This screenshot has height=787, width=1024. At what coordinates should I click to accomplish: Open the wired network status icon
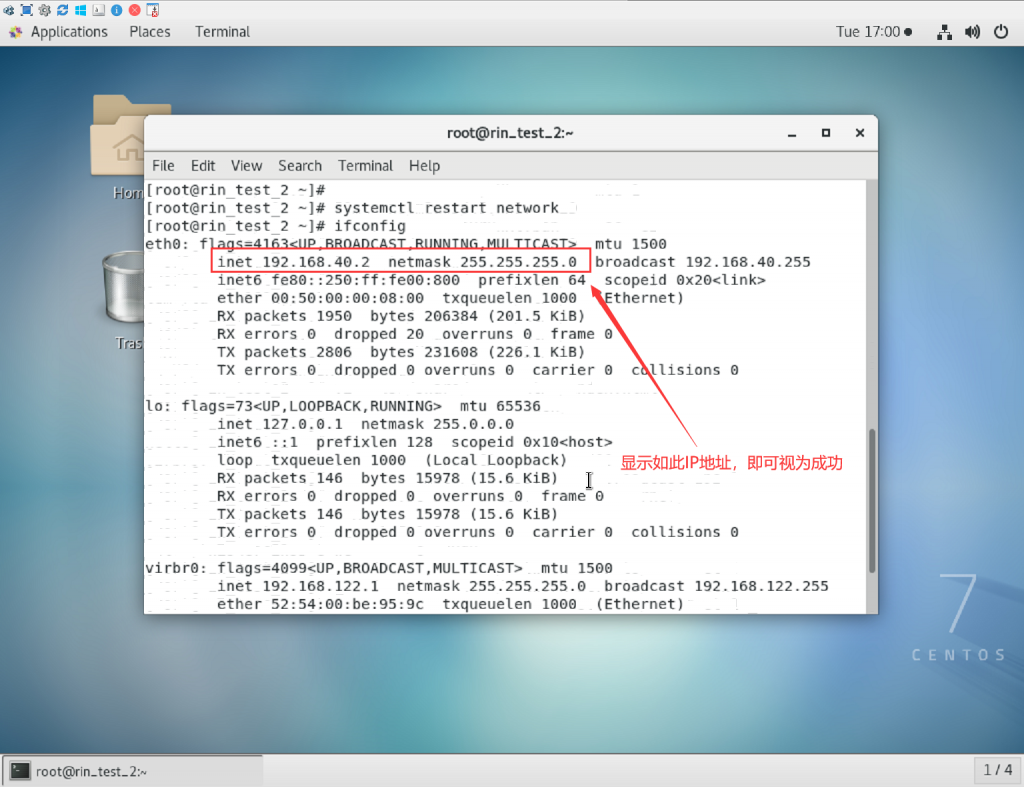943,32
